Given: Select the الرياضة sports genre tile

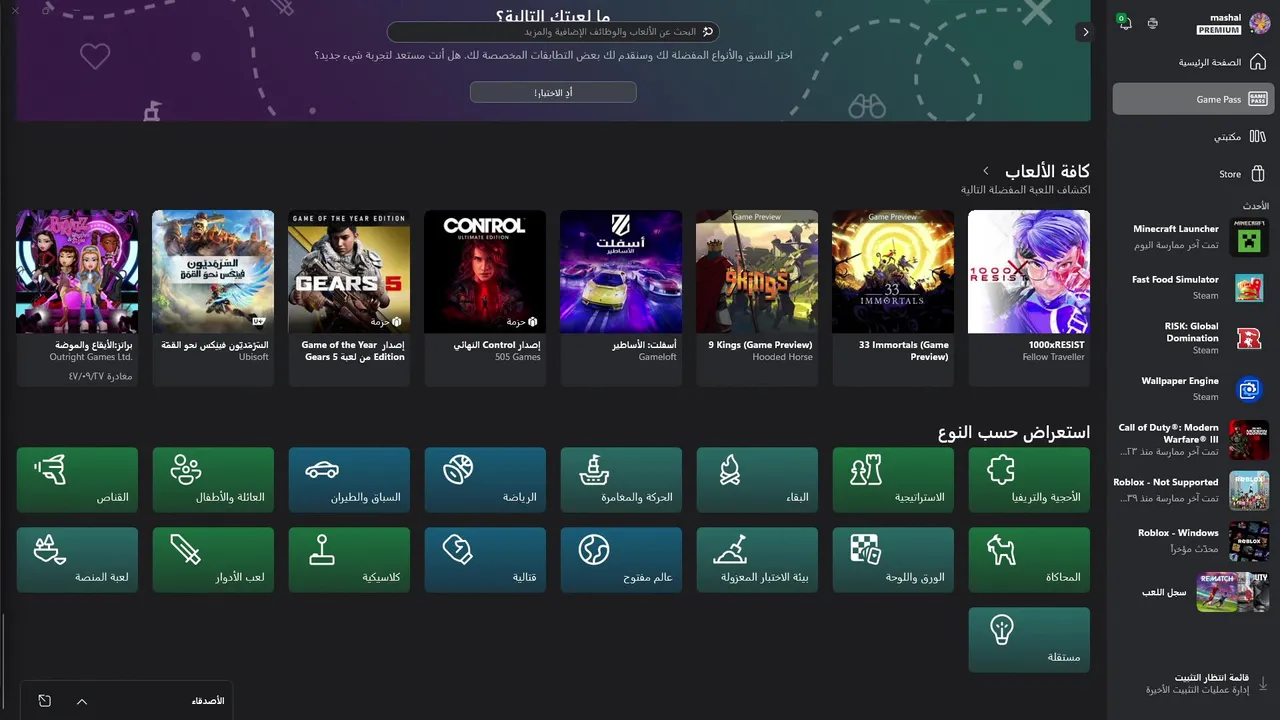Looking at the screenshot, I should pyautogui.click(x=485, y=480).
